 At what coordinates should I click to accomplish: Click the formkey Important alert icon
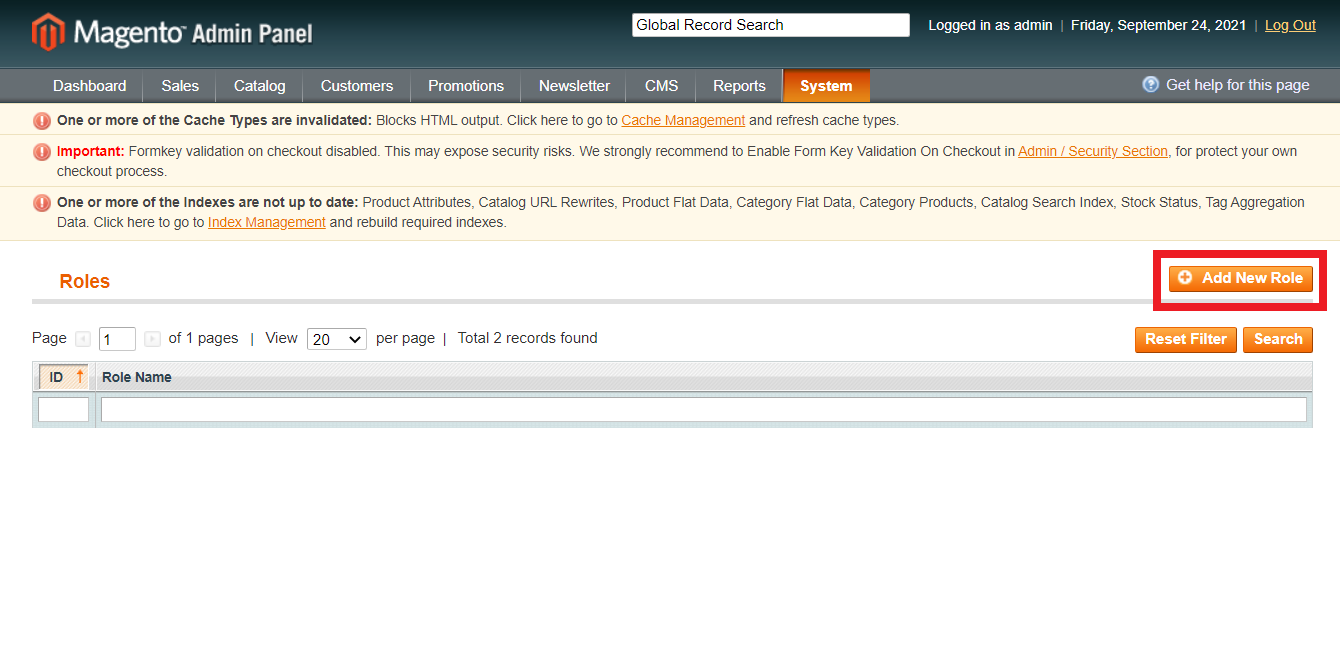[42, 152]
